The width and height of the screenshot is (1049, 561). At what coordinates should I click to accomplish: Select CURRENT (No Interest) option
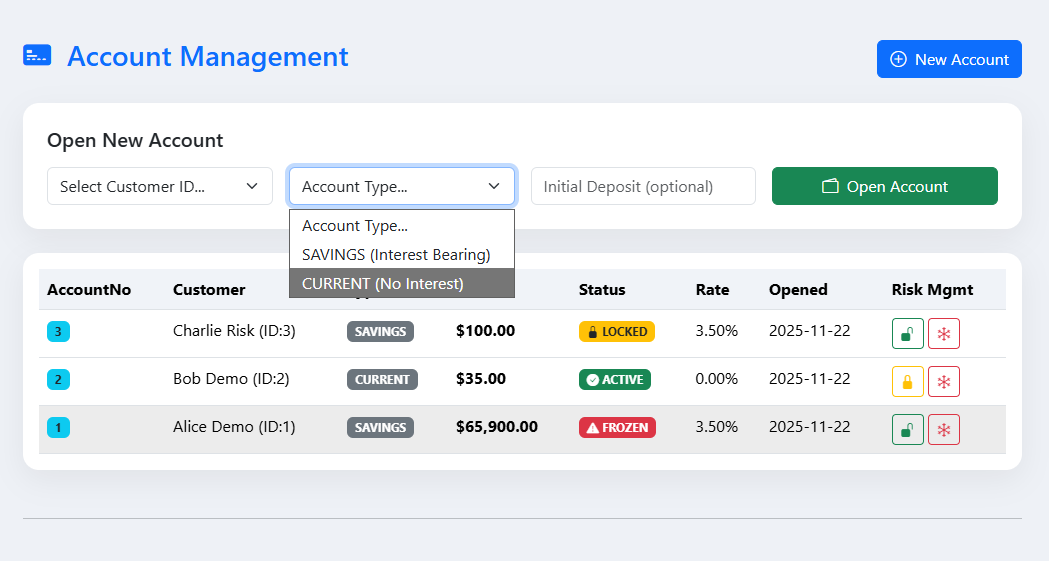click(x=383, y=283)
